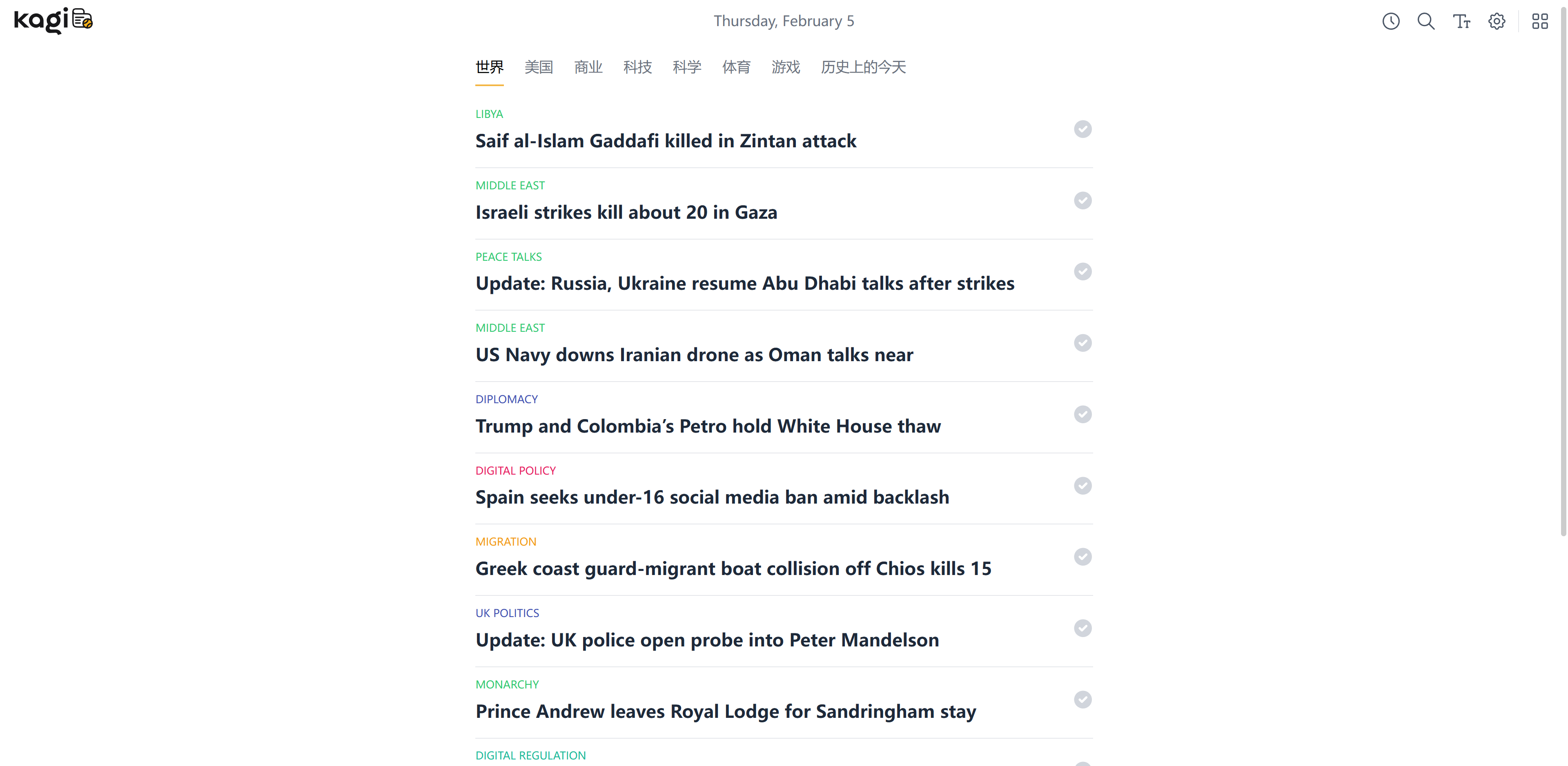The image size is (1568, 766).
Task: Mark Spain social media ban story read
Action: (1082, 486)
